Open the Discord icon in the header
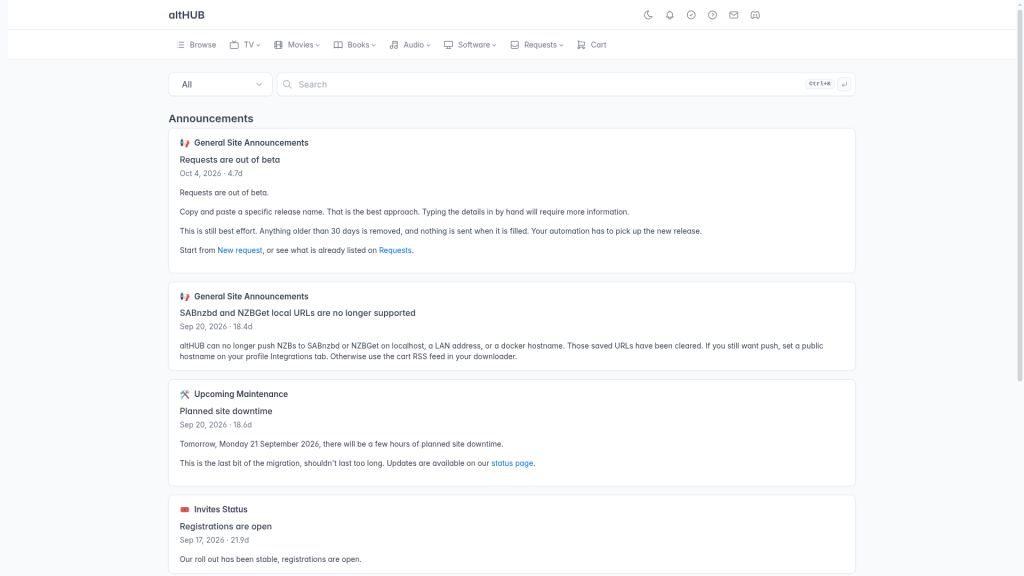Image resolution: width=1024 pixels, height=576 pixels. point(755,15)
